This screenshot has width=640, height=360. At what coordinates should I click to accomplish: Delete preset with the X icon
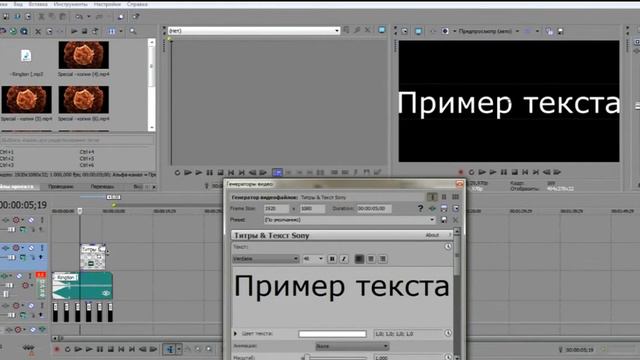click(x=456, y=220)
